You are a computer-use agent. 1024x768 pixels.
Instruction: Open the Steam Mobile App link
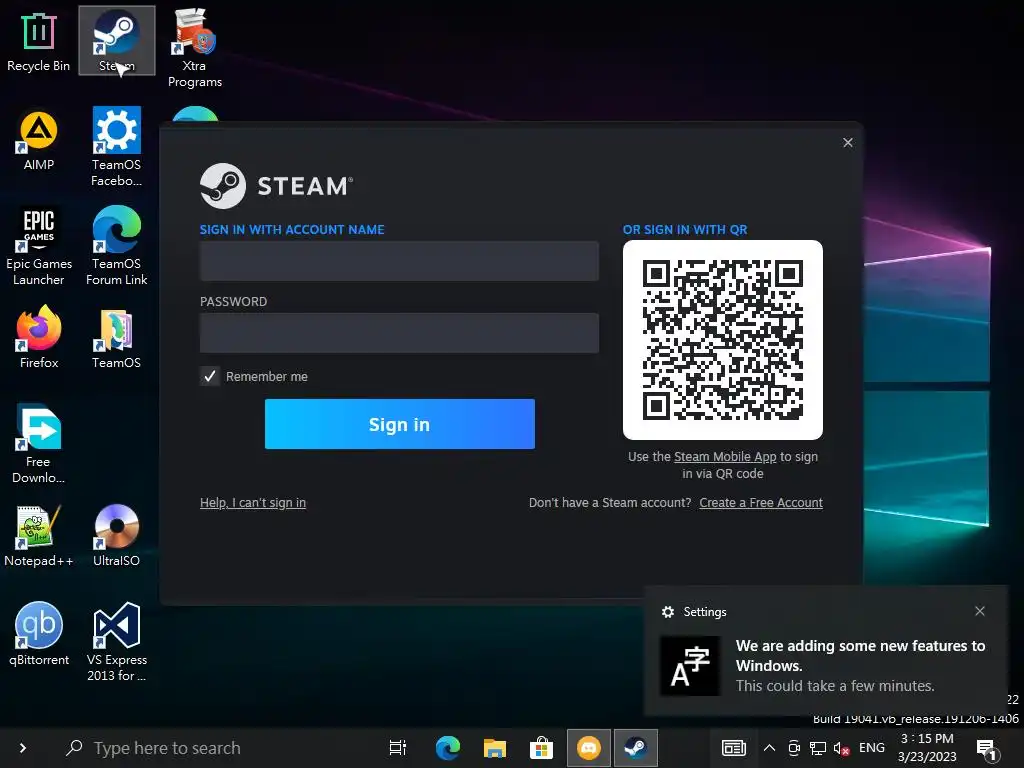pyautogui.click(x=725, y=456)
